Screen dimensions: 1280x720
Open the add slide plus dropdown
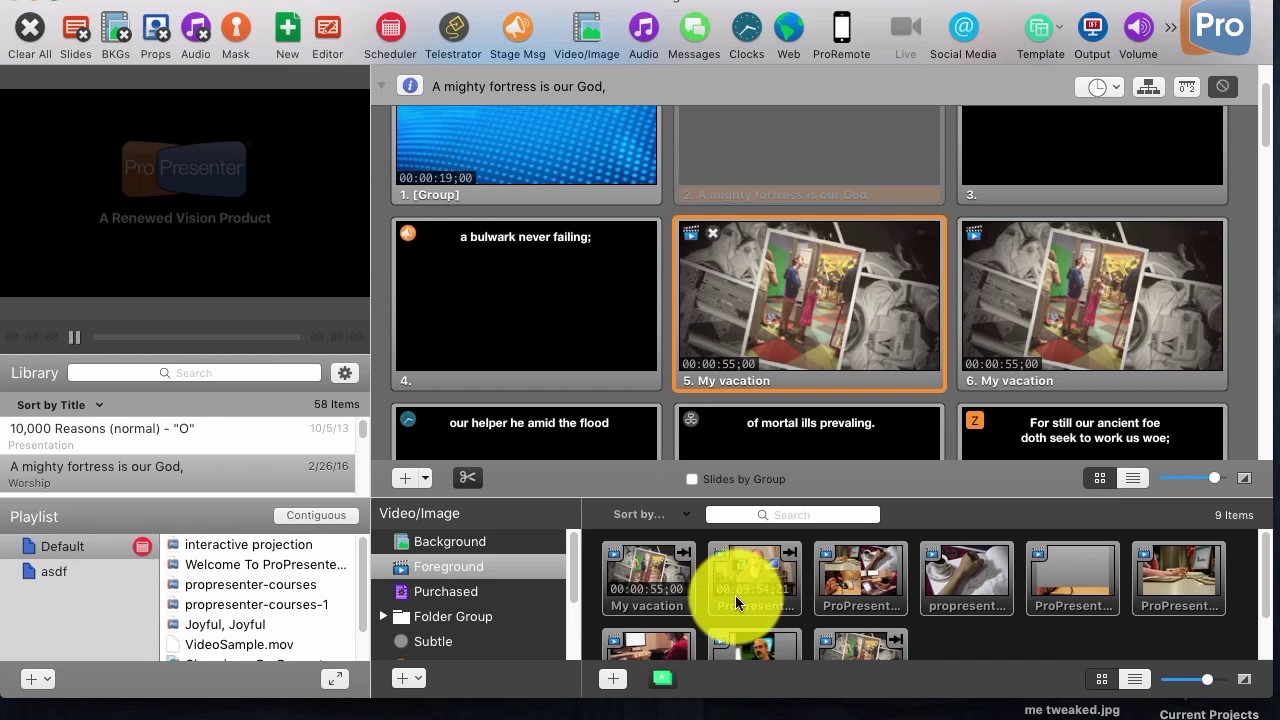[412, 478]
